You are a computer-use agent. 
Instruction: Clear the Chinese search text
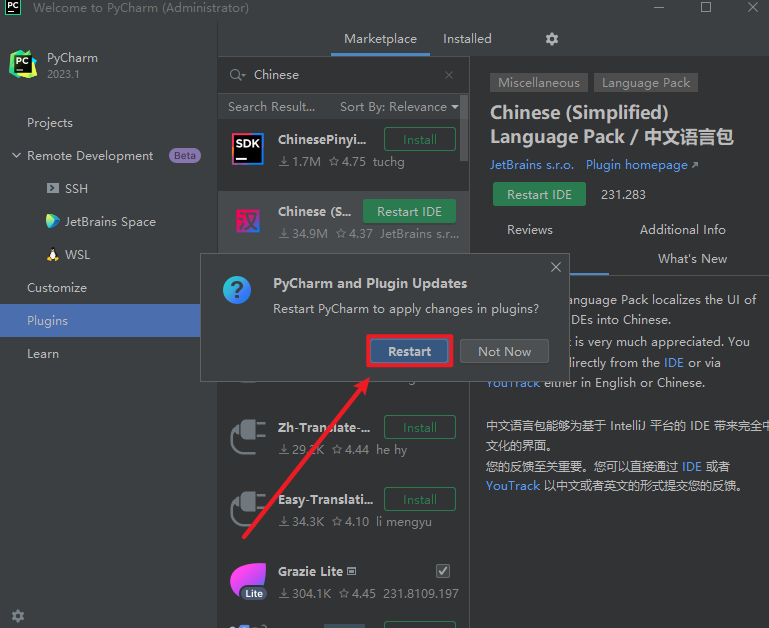(449, 75)
